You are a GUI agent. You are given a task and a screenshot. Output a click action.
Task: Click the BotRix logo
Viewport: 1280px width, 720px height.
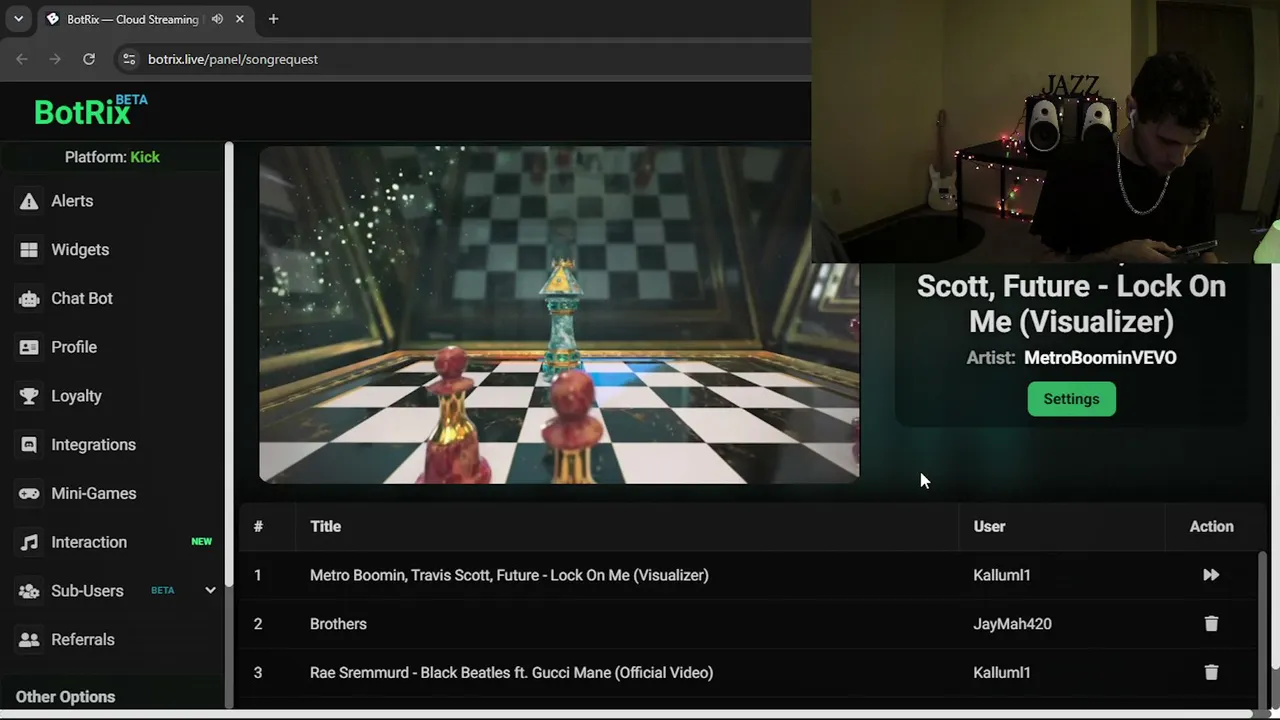(x=90, y=110)
